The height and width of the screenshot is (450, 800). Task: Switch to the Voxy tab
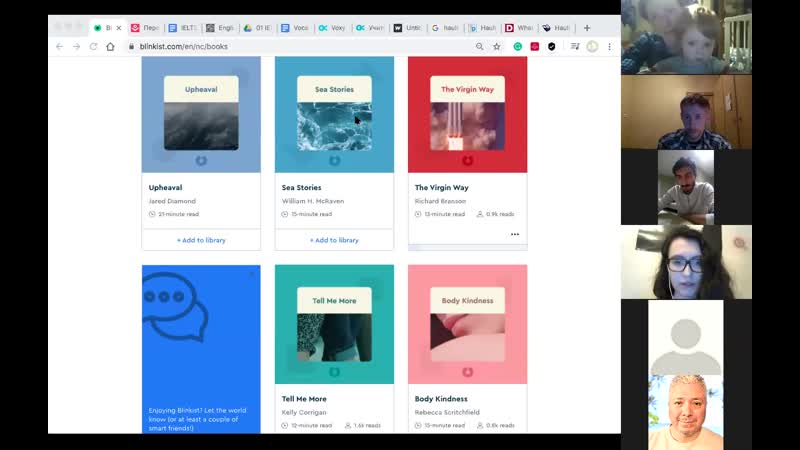pos(332,28)
